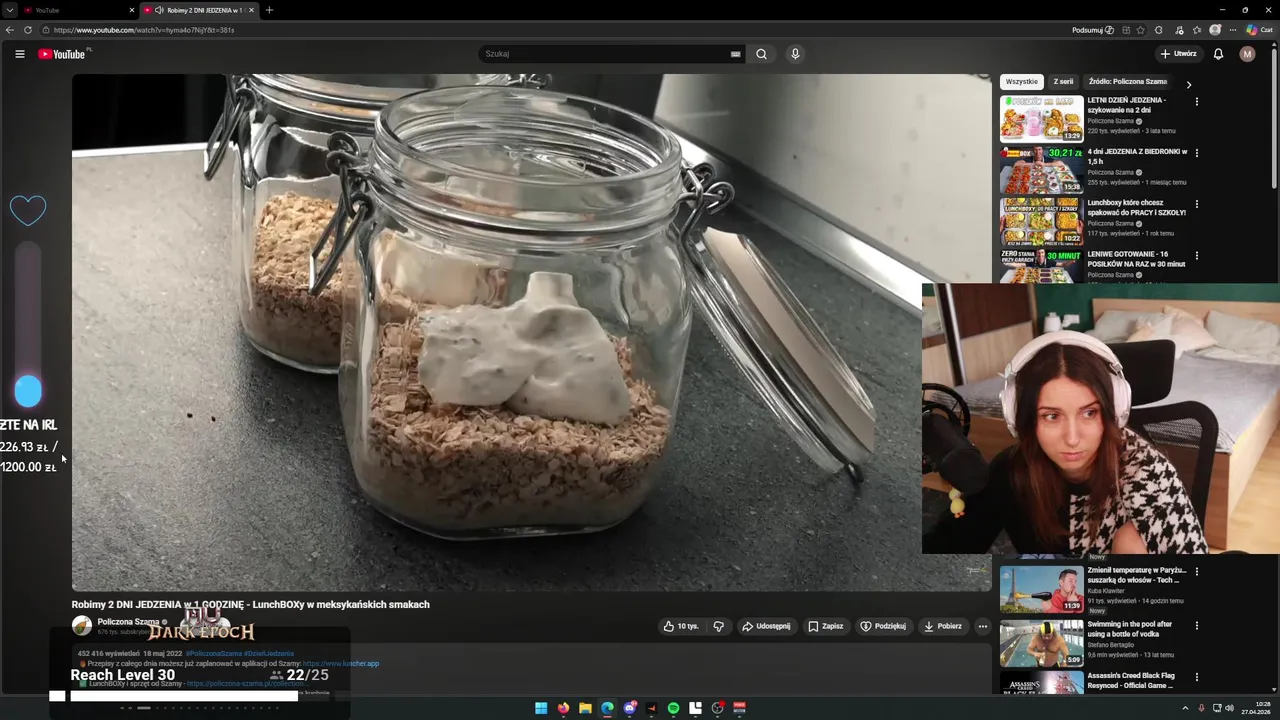Click Podsumuj in the address bar

(1093, 30)
